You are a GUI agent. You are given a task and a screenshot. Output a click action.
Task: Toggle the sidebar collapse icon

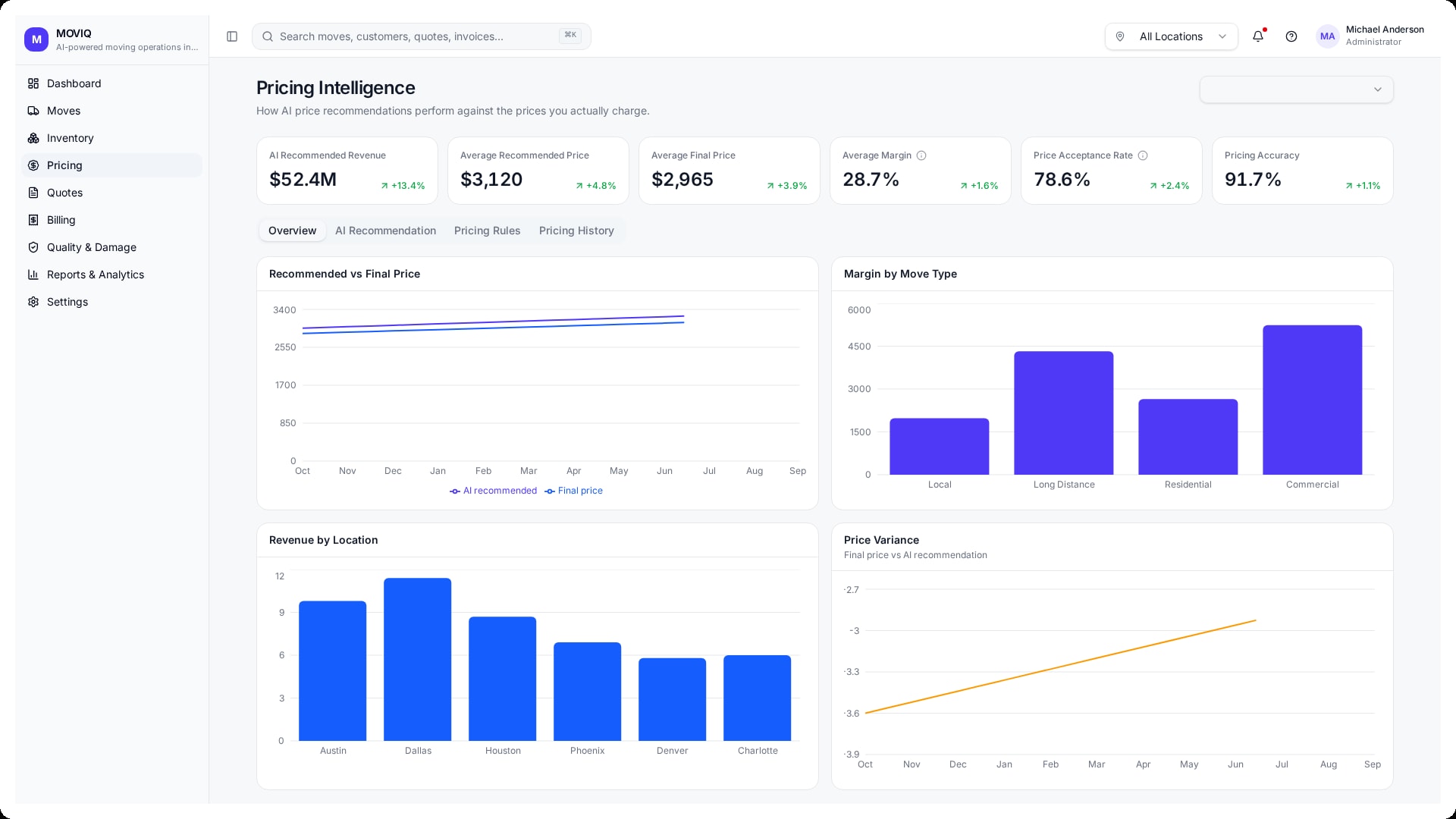coord(232,36)
